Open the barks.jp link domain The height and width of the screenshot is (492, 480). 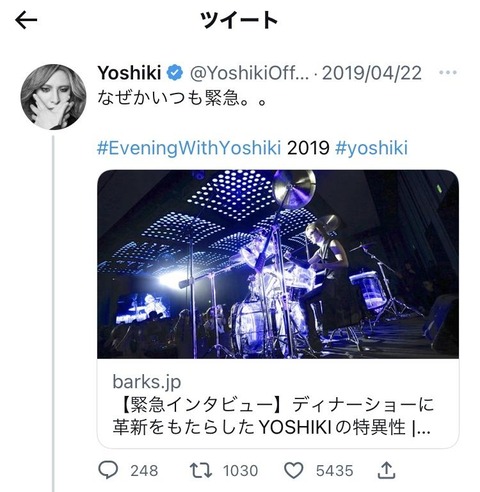tap(147, 382)
